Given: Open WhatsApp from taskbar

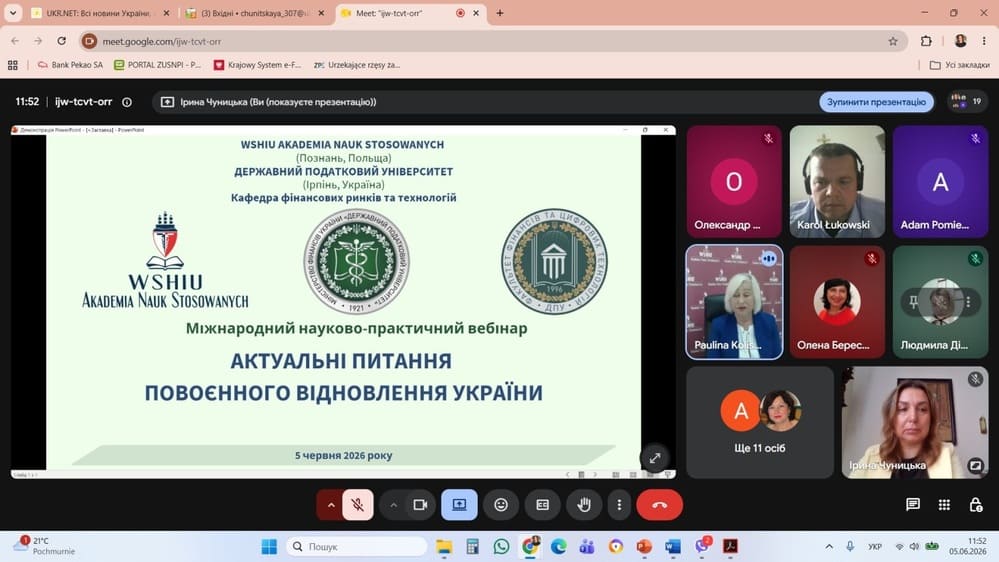Looking at the screenshot, I should tap(501, 546).
